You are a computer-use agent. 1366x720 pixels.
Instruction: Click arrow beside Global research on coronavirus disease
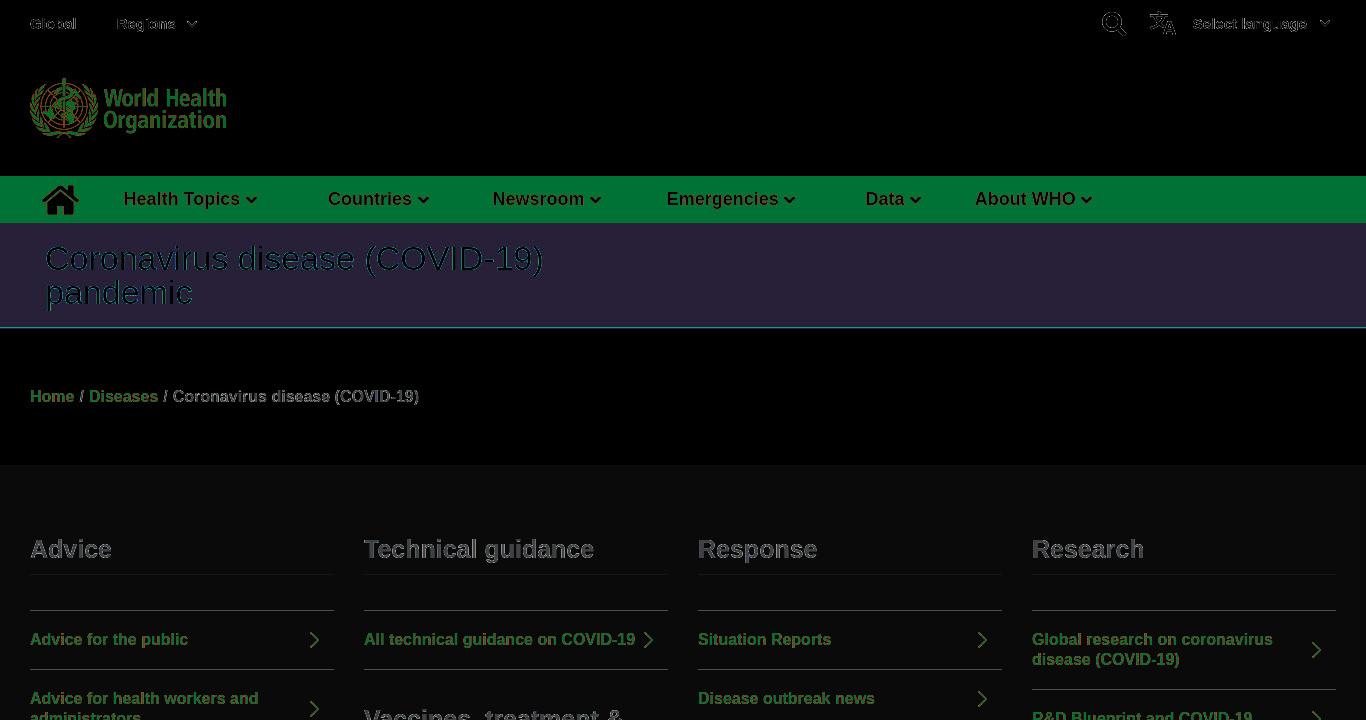(x=1316, y=650)
